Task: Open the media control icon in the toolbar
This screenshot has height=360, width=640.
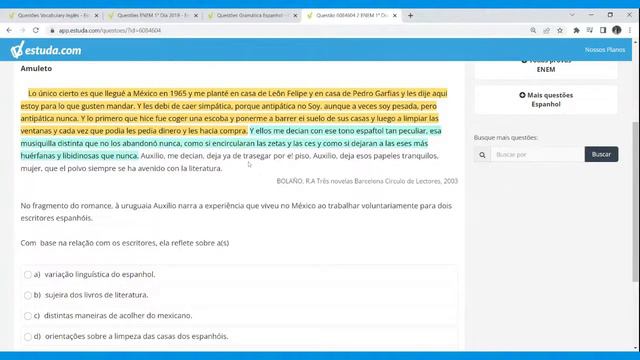Action: [590, 30]
